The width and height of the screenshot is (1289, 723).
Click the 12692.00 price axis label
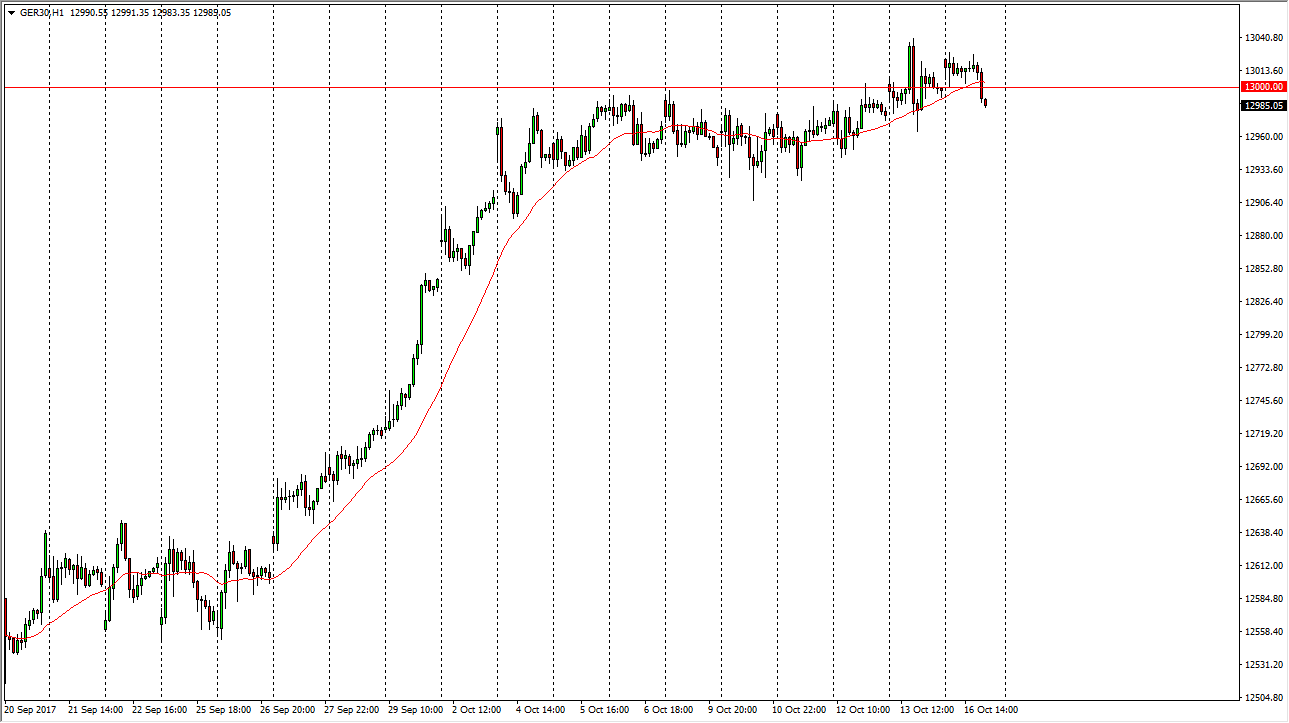coord(1263,467)
